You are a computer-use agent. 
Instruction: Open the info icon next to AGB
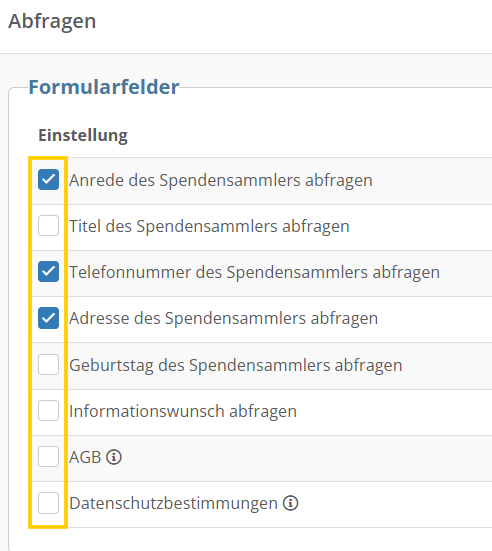coord(114,457)
